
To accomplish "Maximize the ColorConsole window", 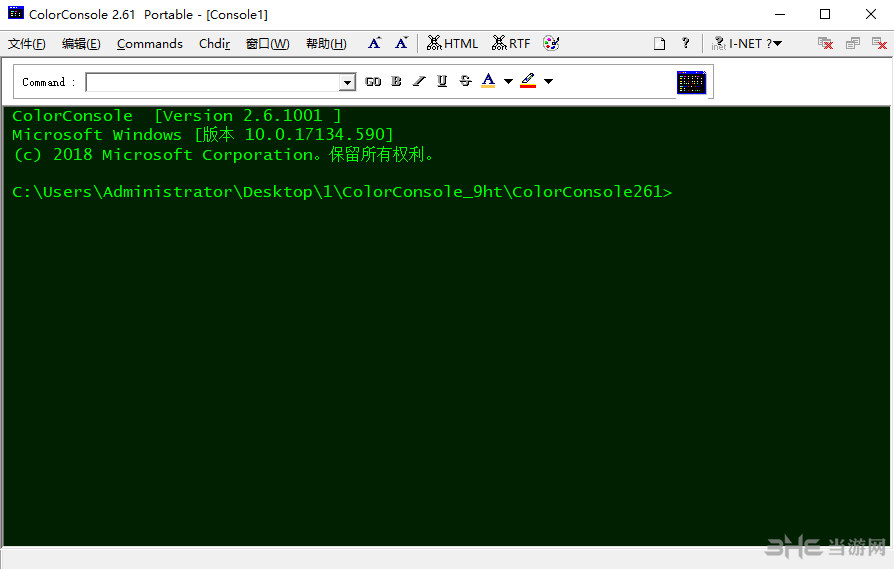I will 824,14.
